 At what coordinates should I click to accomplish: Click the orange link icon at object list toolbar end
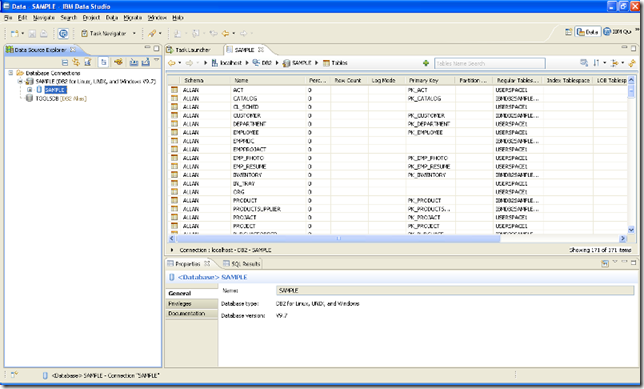(x=632, y=63)
